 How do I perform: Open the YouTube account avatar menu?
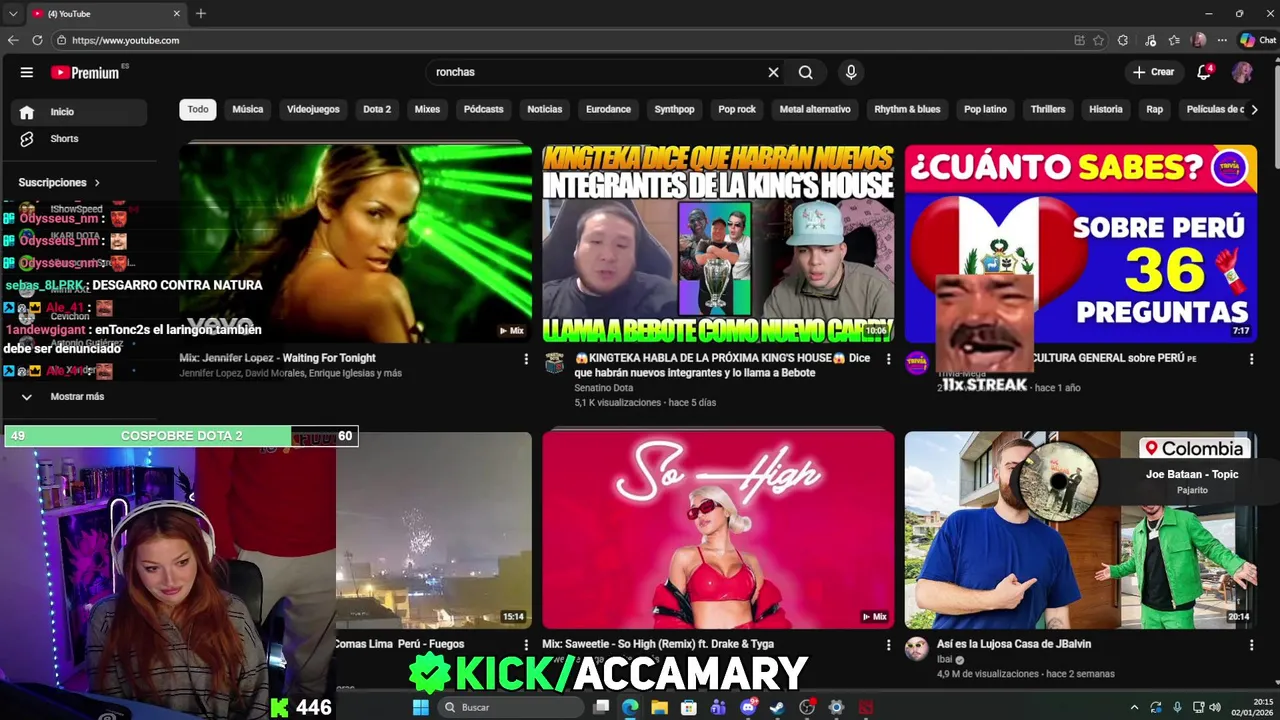pyautogui.click(x=1242, y=72)
